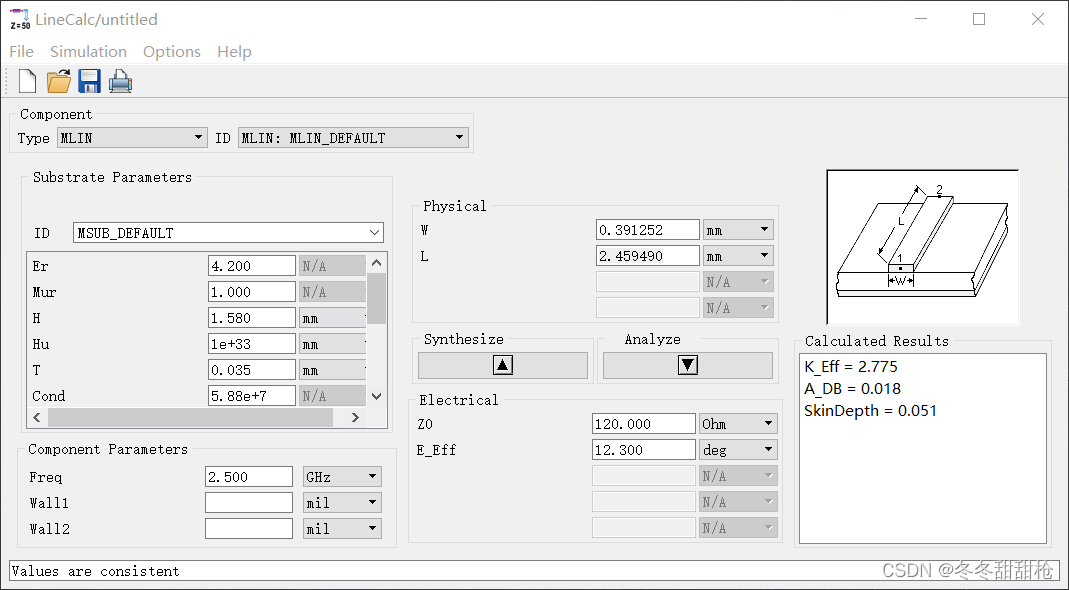Click the Analyze down-arrow button

[688, 365]
